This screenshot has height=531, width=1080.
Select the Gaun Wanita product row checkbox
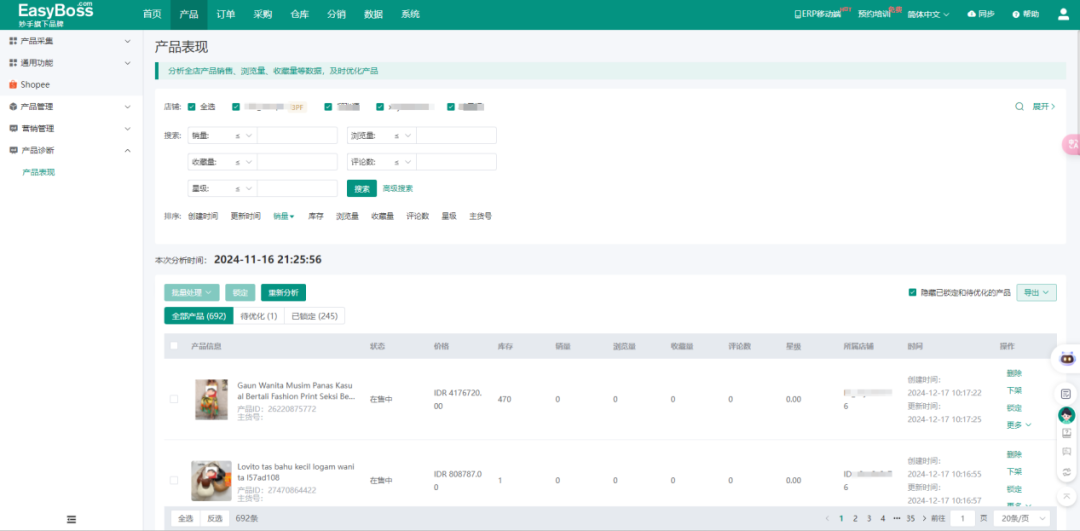click(x=174, y=399)
